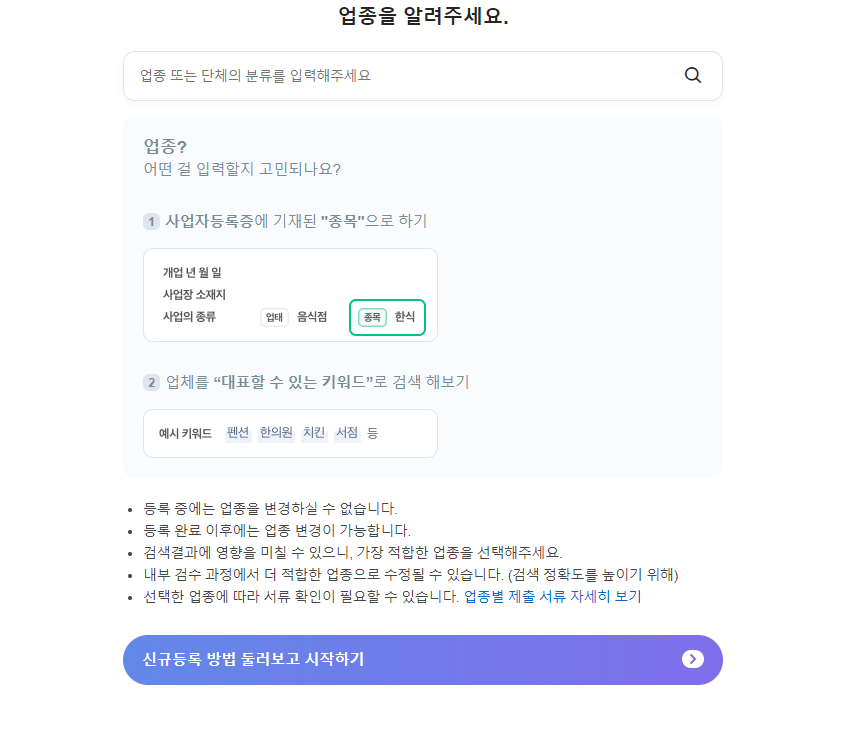Click the 업태 tag label
The height and width of the screenshot is (732, 842).
[275, 316]
